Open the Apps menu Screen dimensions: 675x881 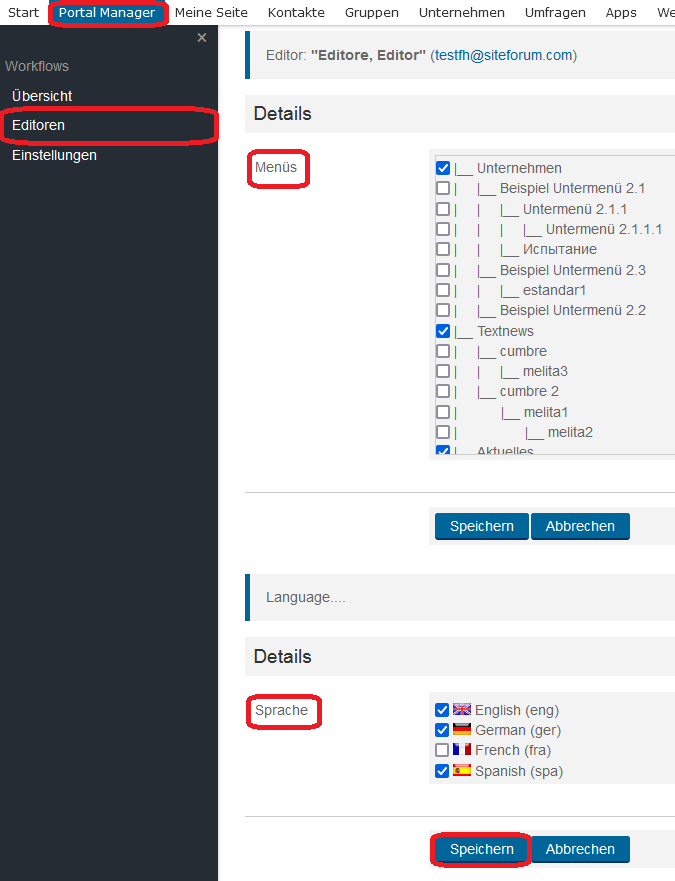click(x=621, y=12)
